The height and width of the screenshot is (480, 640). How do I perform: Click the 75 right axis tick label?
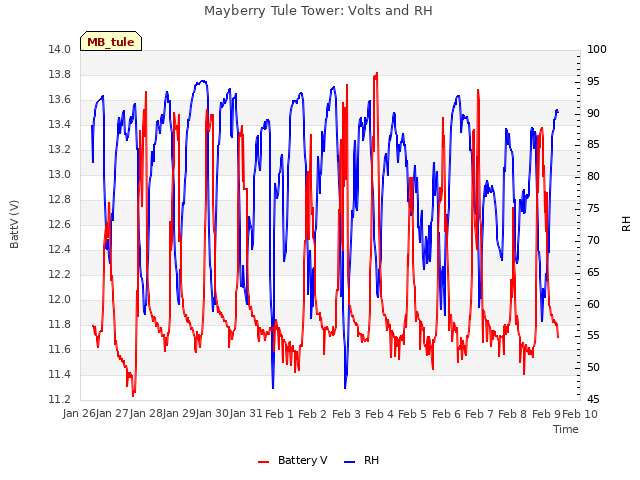(593, 209)
